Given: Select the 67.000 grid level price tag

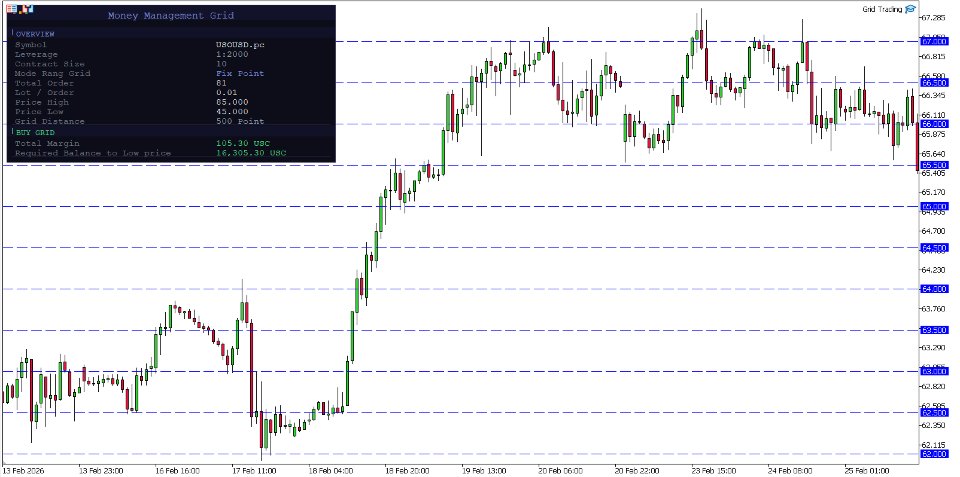Looking at the screenshot, I should coord(935,42).
